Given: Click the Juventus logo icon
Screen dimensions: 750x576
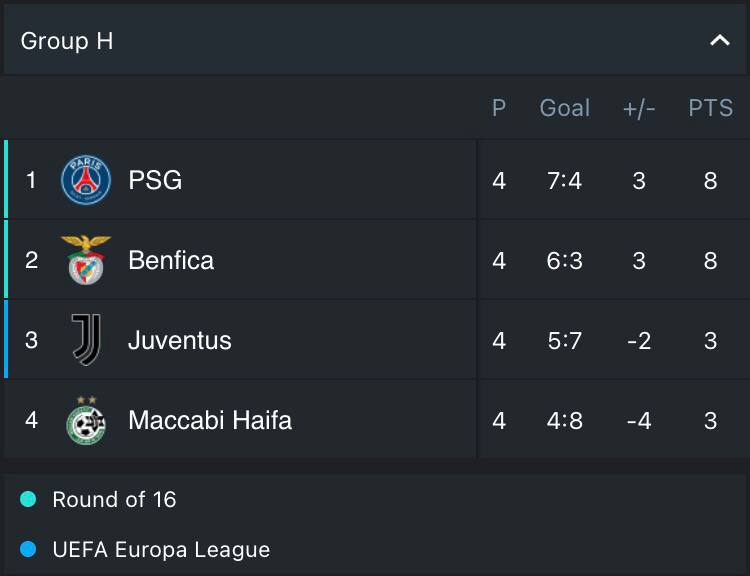Looking at the screenshot, I should [86, 340].
